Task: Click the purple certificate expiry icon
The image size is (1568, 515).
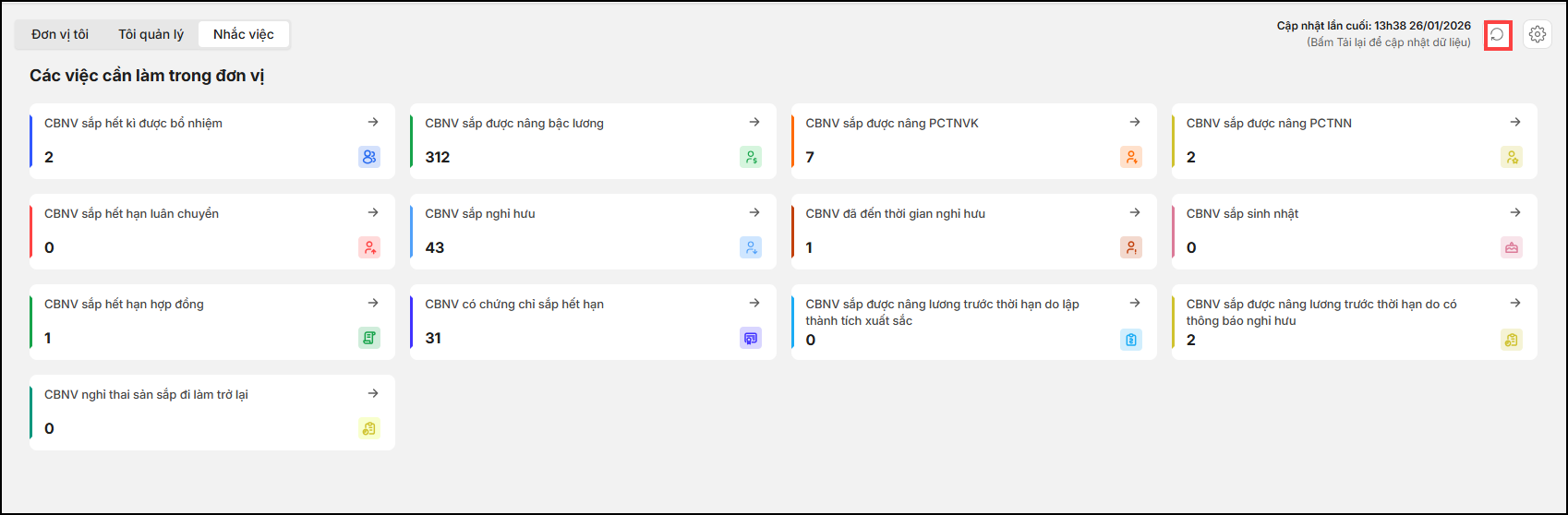Action: 751,338
